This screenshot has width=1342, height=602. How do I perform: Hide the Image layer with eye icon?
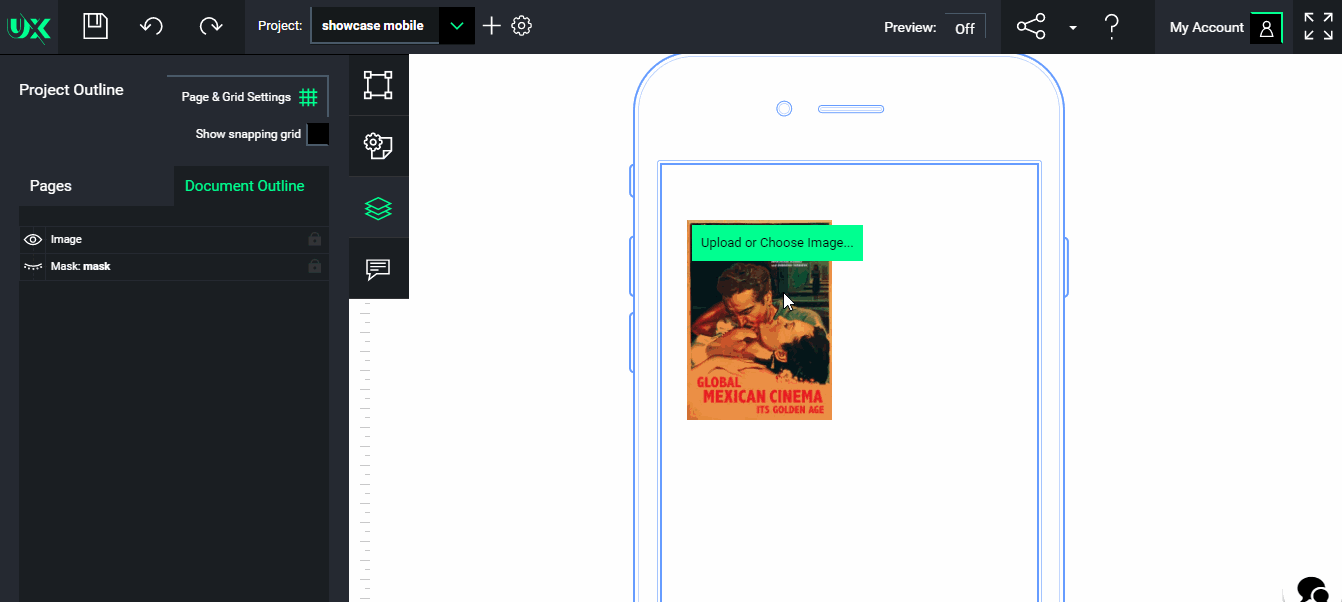pyautogui.click(x=33, y=240)
